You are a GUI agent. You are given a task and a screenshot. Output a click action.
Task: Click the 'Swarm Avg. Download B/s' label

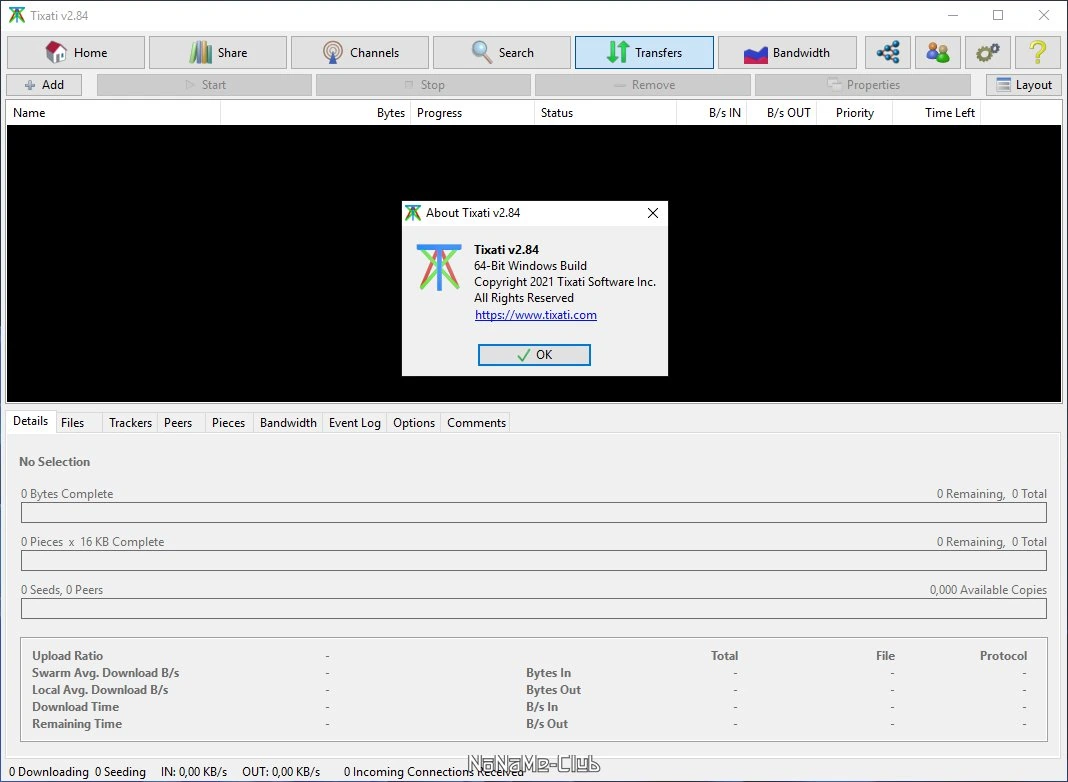point(106,673)
